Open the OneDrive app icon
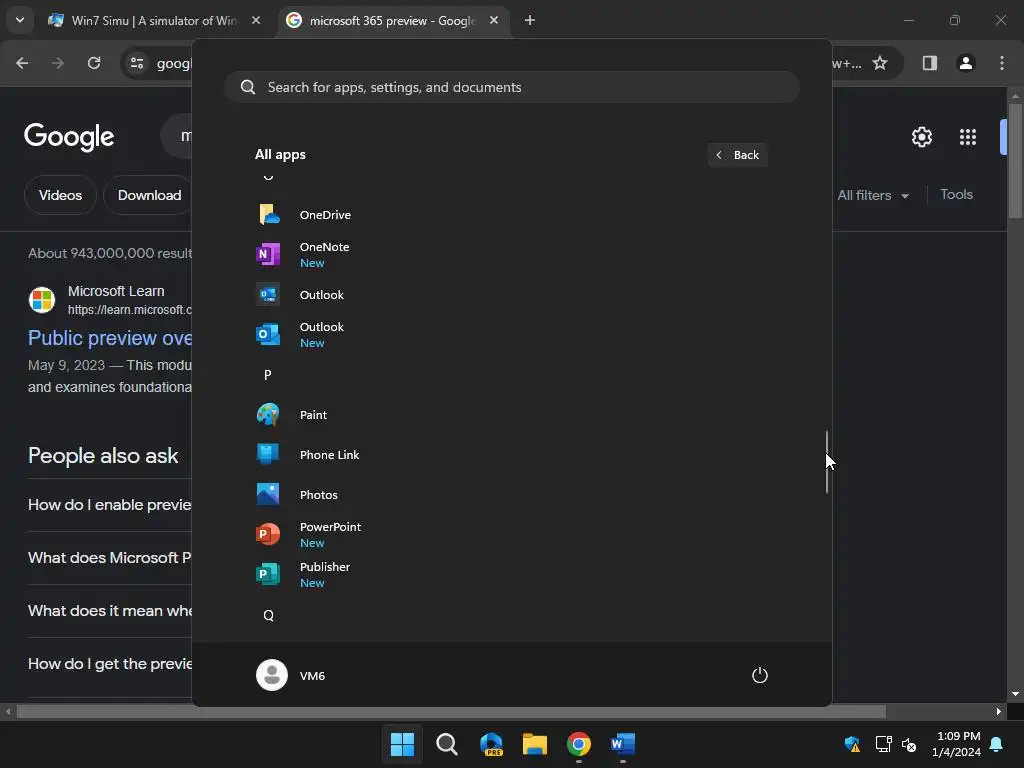 268,215
